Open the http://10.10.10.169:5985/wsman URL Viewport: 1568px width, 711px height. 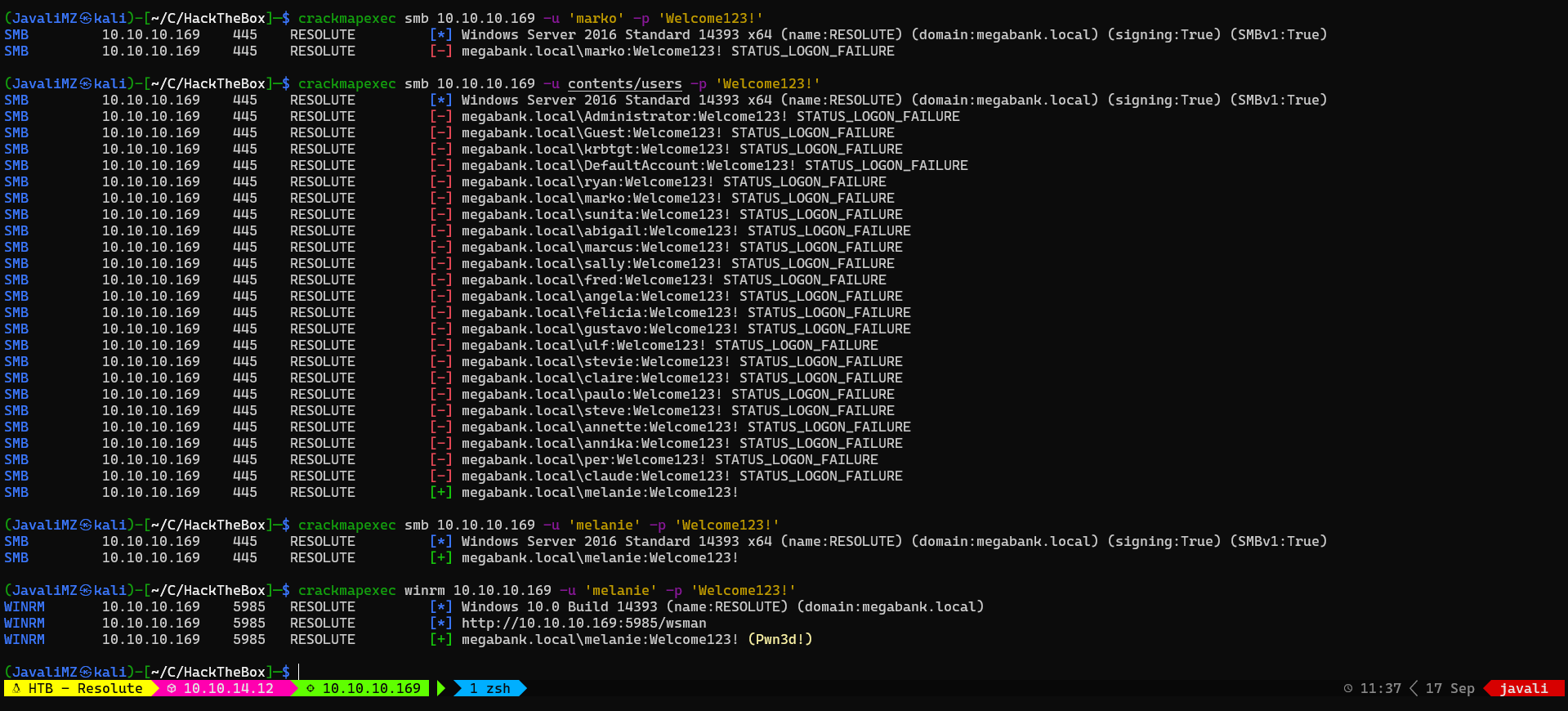[x=584, y=623]
